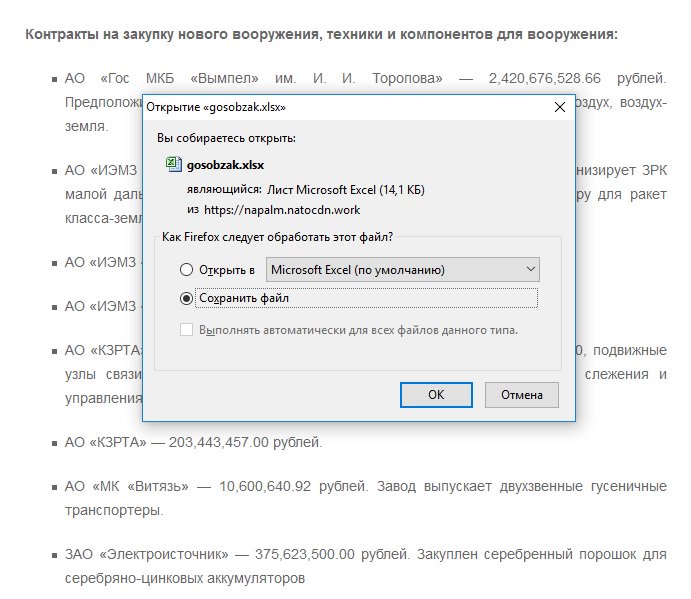The height and width of the screenshot is (599, 691).
Task: Click dialog title 'Открытие «gosobzak.xlsx»'
Action: 216,107
